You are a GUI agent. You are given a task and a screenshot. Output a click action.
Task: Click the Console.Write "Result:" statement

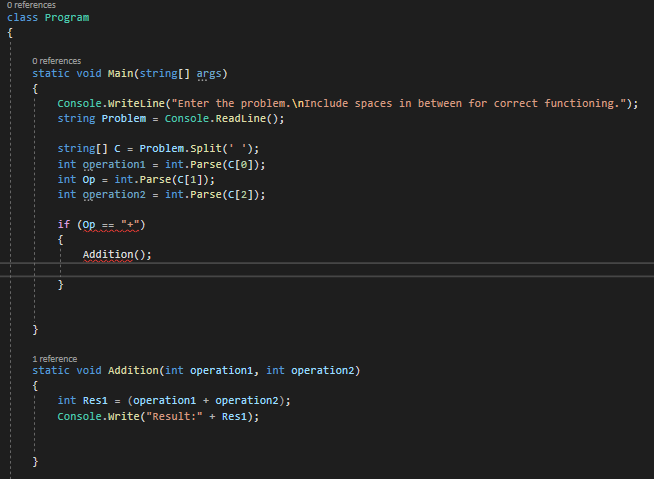(x=158, y=416)
